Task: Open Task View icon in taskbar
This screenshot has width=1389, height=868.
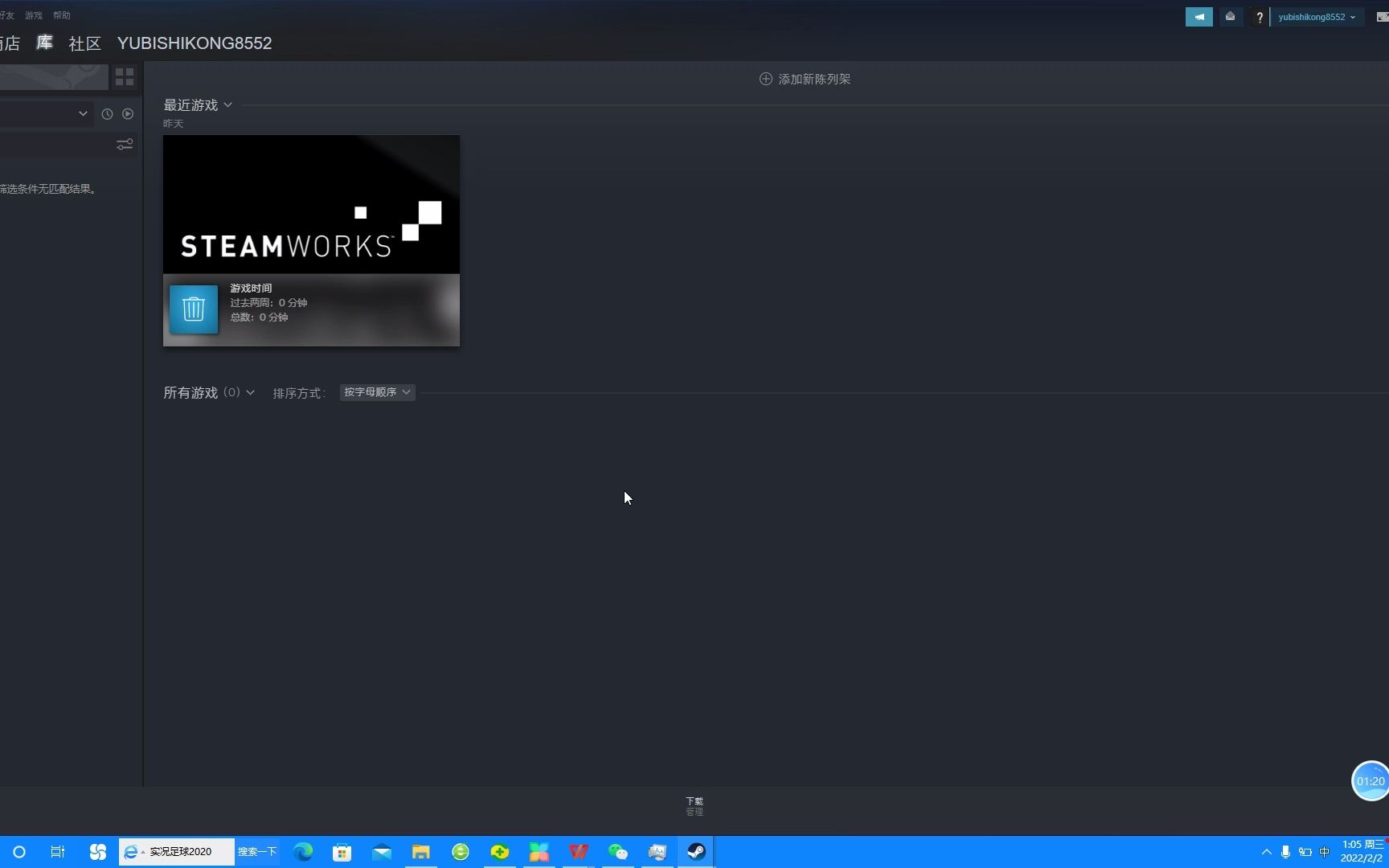Action: [58, 852]
